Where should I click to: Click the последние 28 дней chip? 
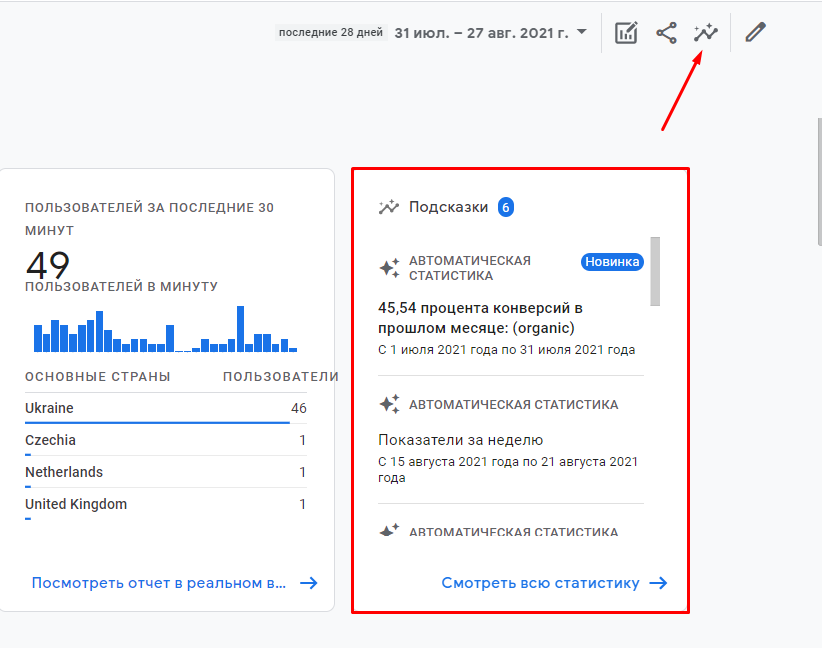pos(330,33)
